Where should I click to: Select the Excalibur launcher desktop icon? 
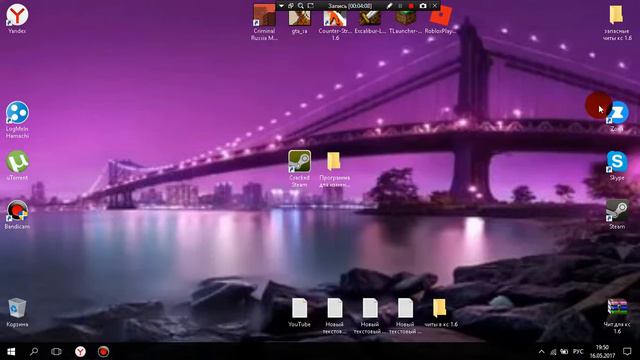coord(370,20)
